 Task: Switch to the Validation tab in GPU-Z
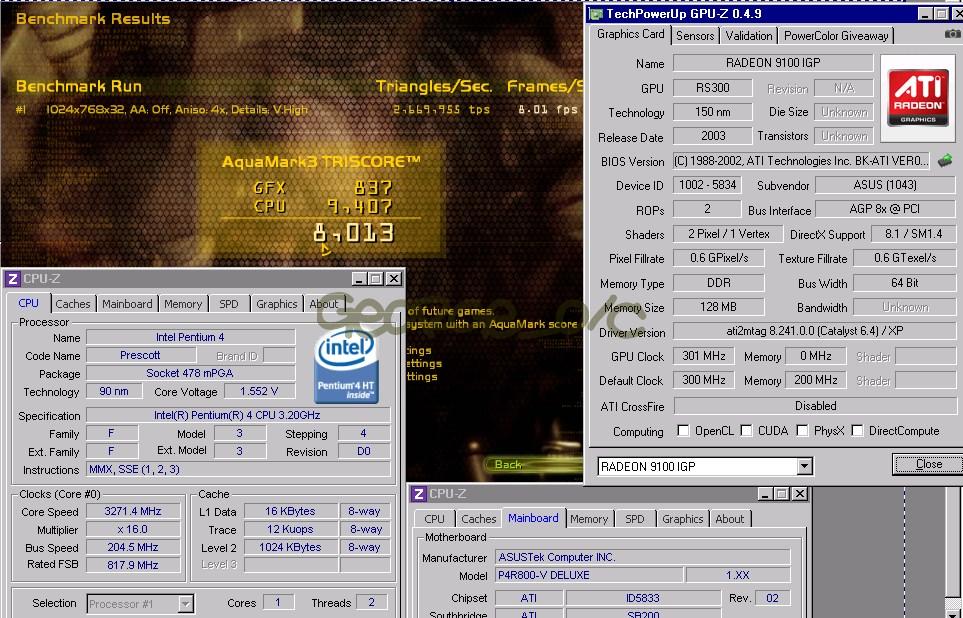[749, 36]
